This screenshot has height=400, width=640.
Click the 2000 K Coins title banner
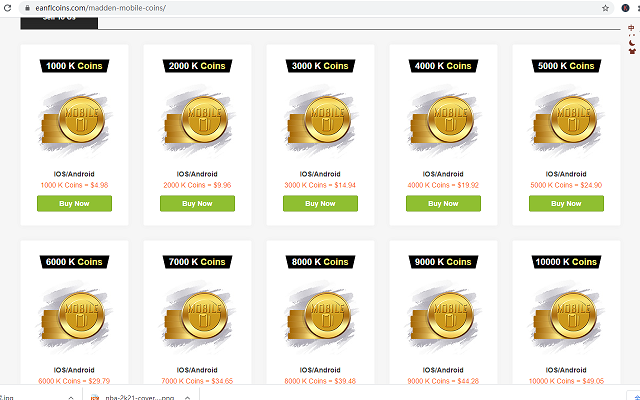coord(197,66)
